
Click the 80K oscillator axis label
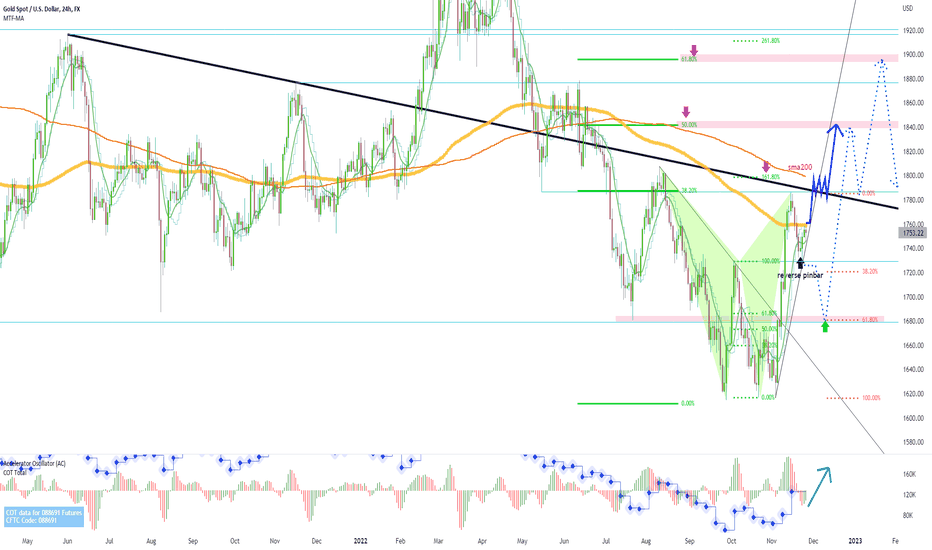[908, 516]
